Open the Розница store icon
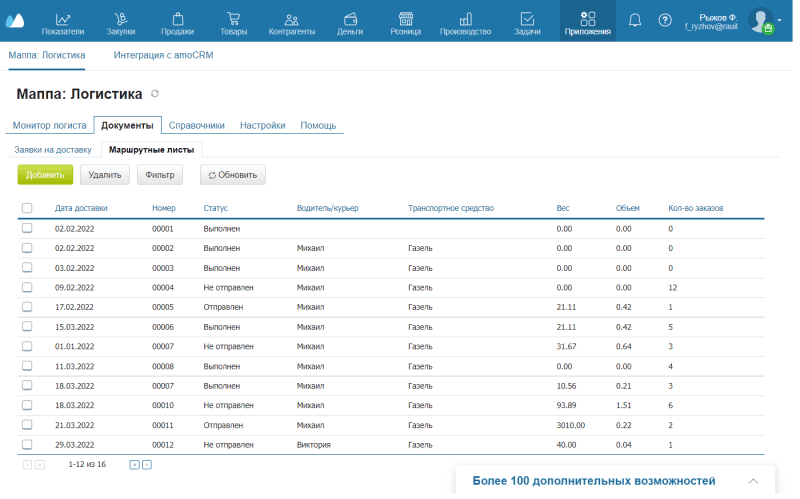This screenshot has height=499, width=800. [x=405, y=19]
